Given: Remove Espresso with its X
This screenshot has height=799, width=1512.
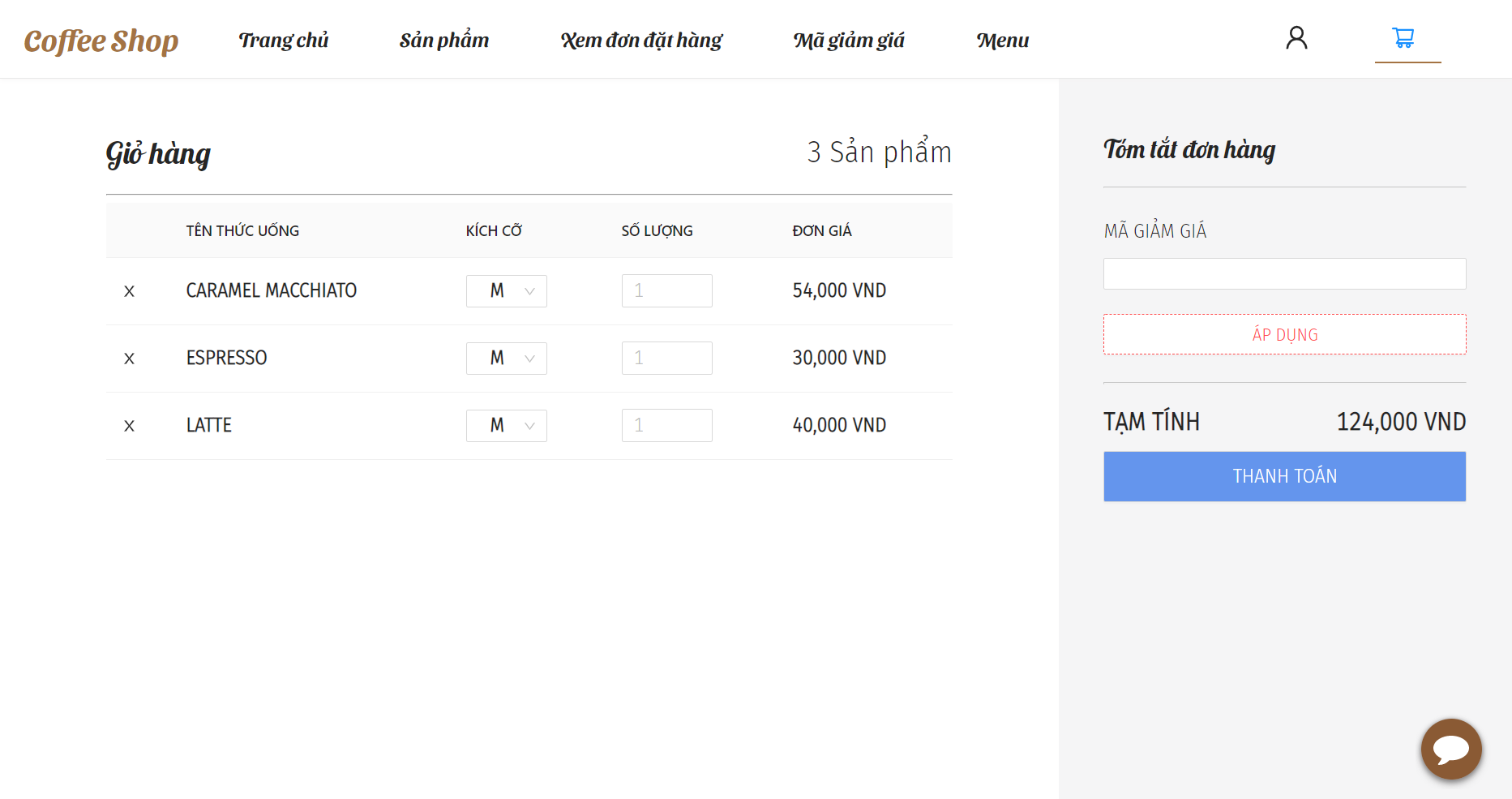Looking at the screenshot, I should click(129, 359).
